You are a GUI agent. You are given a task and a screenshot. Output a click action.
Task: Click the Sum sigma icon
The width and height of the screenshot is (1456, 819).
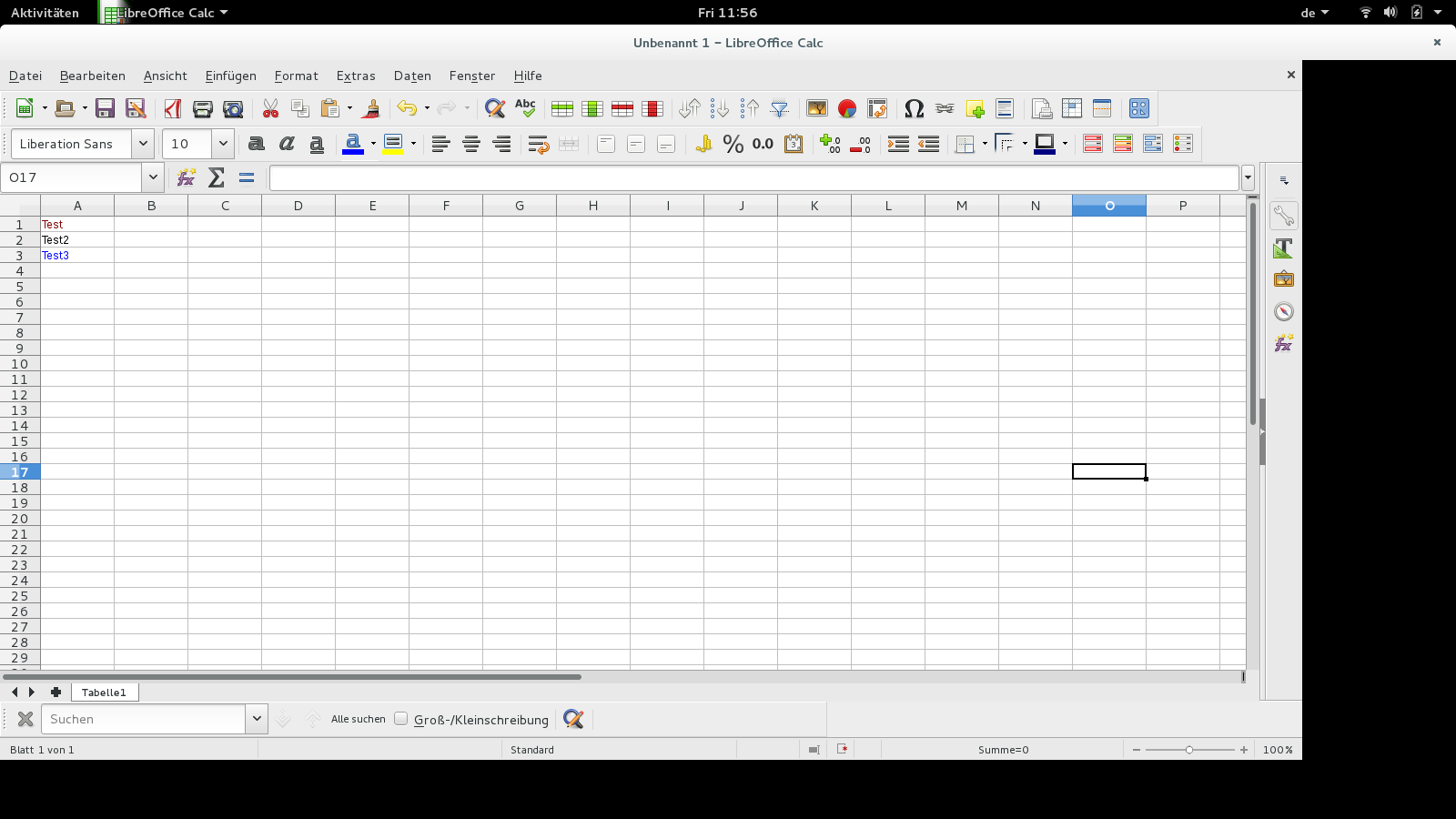click(x=217, y=177)
